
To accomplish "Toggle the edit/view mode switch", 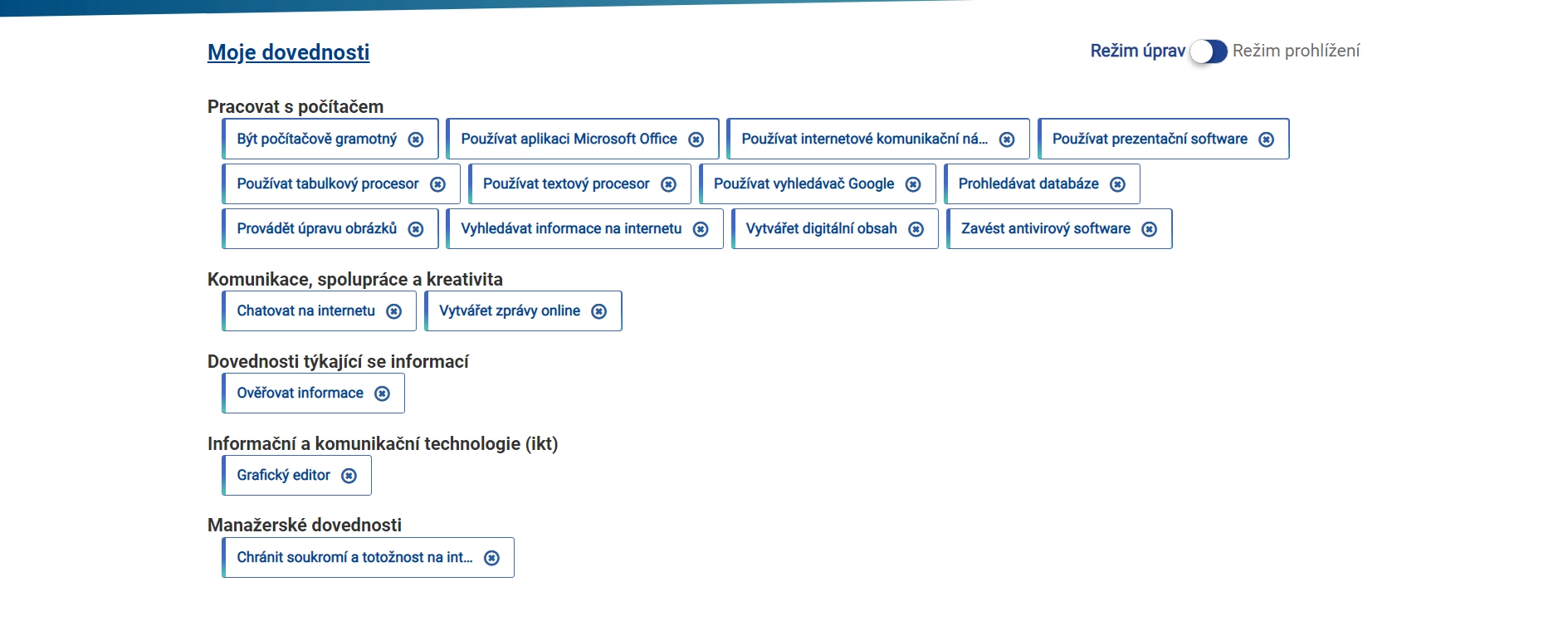I will pos(1209,51).
